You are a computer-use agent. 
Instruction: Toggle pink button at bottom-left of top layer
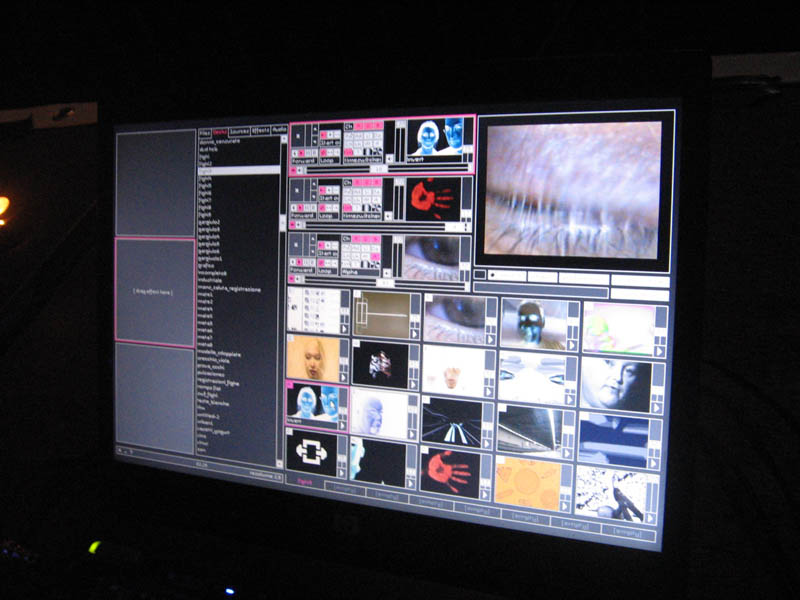pyautogui.click(x=293, y=170)
